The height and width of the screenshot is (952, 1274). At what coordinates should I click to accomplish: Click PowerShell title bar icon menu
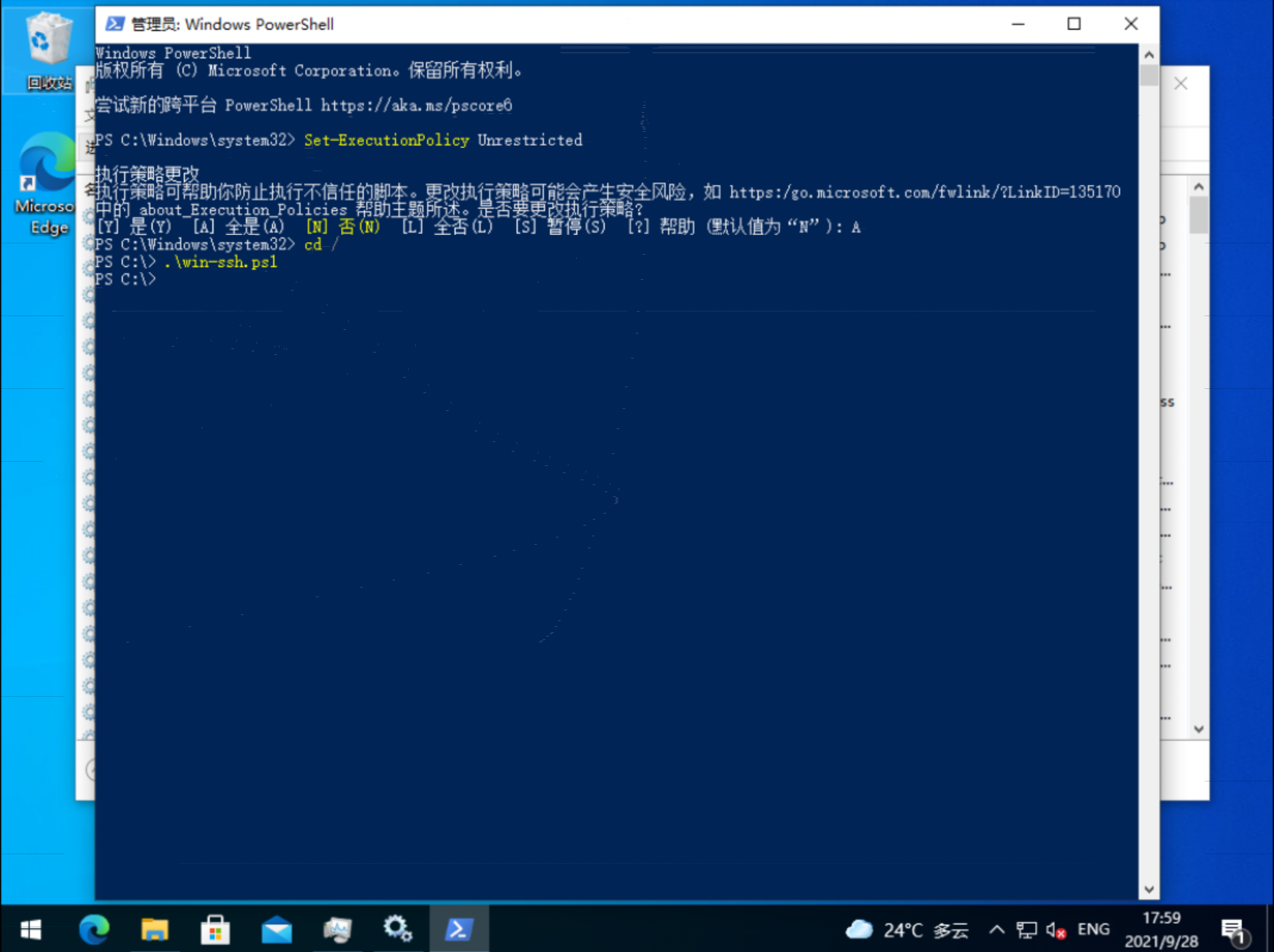115,24
